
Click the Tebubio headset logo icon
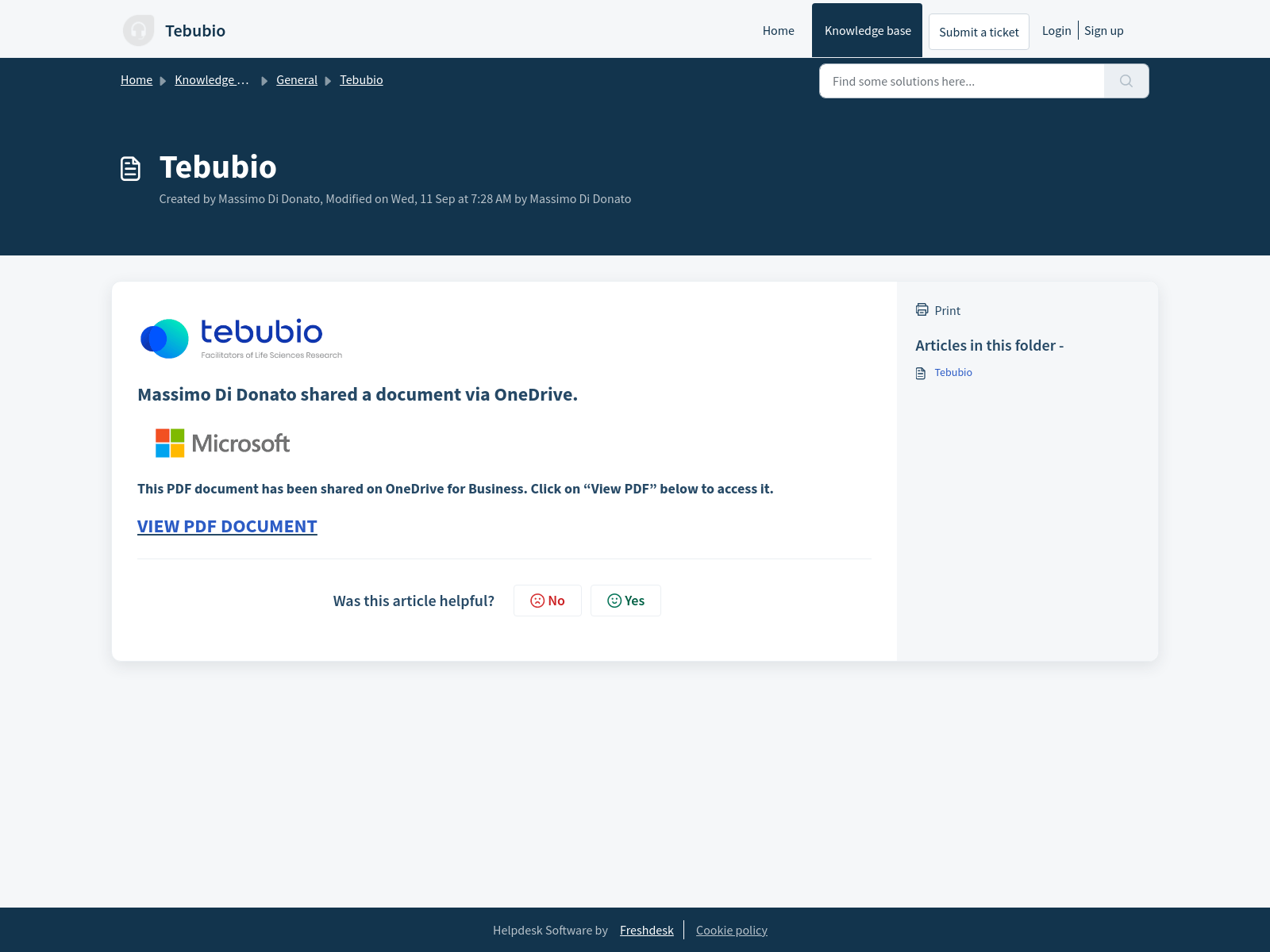click(139, 30)
